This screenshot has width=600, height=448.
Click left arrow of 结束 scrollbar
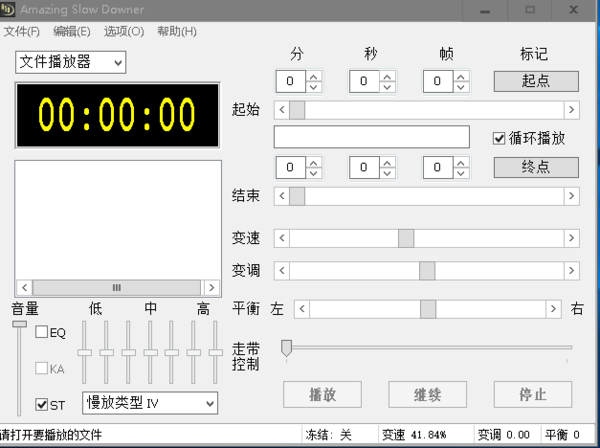[282, 196]
